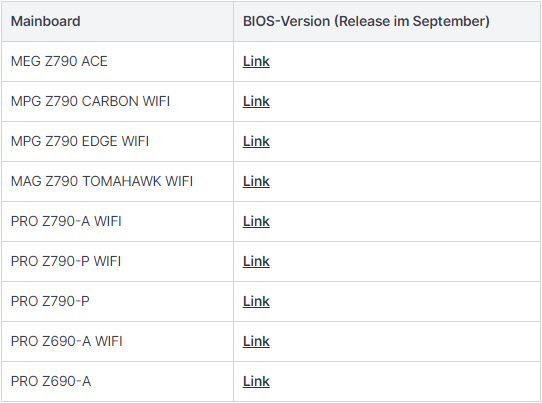
Task: Select the Mainboard column header
Action: (x=46, y=21)
